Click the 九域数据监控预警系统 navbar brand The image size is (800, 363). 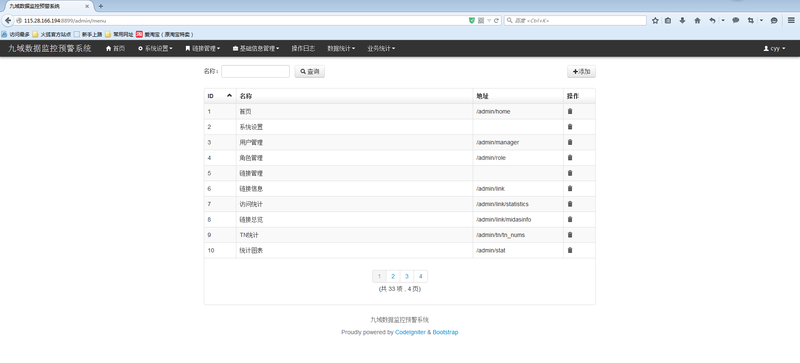pyautogui.click(x=49, y=49)
